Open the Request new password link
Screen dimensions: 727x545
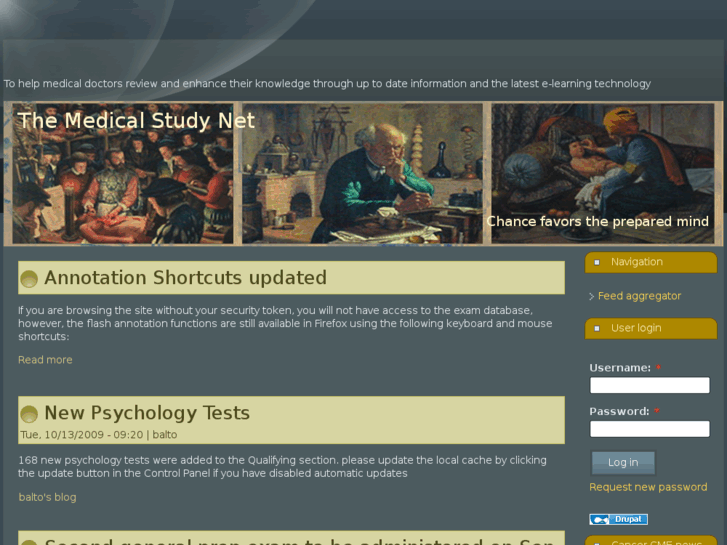click(648, 487)
